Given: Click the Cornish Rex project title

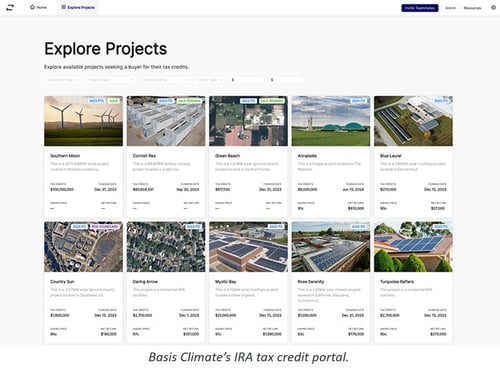Looking at the screenshot, I should [x=144, y=156].
